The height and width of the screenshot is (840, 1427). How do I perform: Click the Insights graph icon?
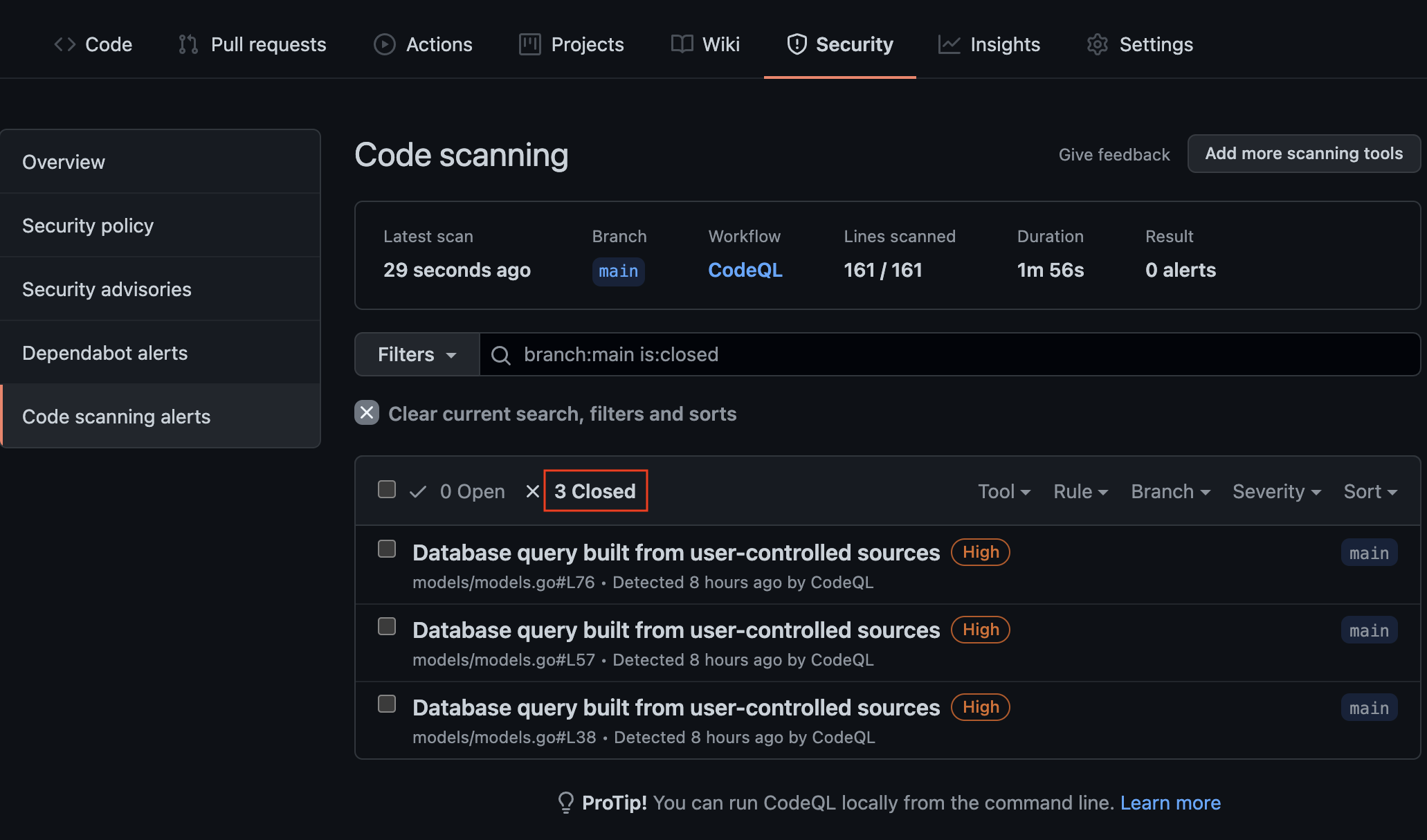[x=949, y=44]
